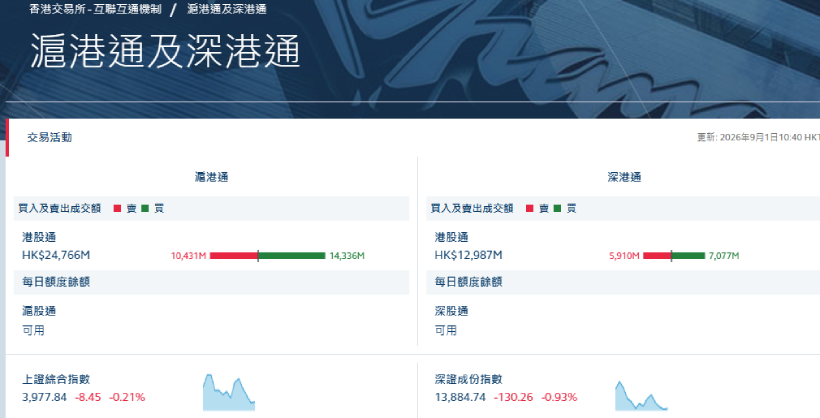Screen dimensions: 820x418
Task: Click the red sell bar showing 5,910M
Action: pos(657,256)
